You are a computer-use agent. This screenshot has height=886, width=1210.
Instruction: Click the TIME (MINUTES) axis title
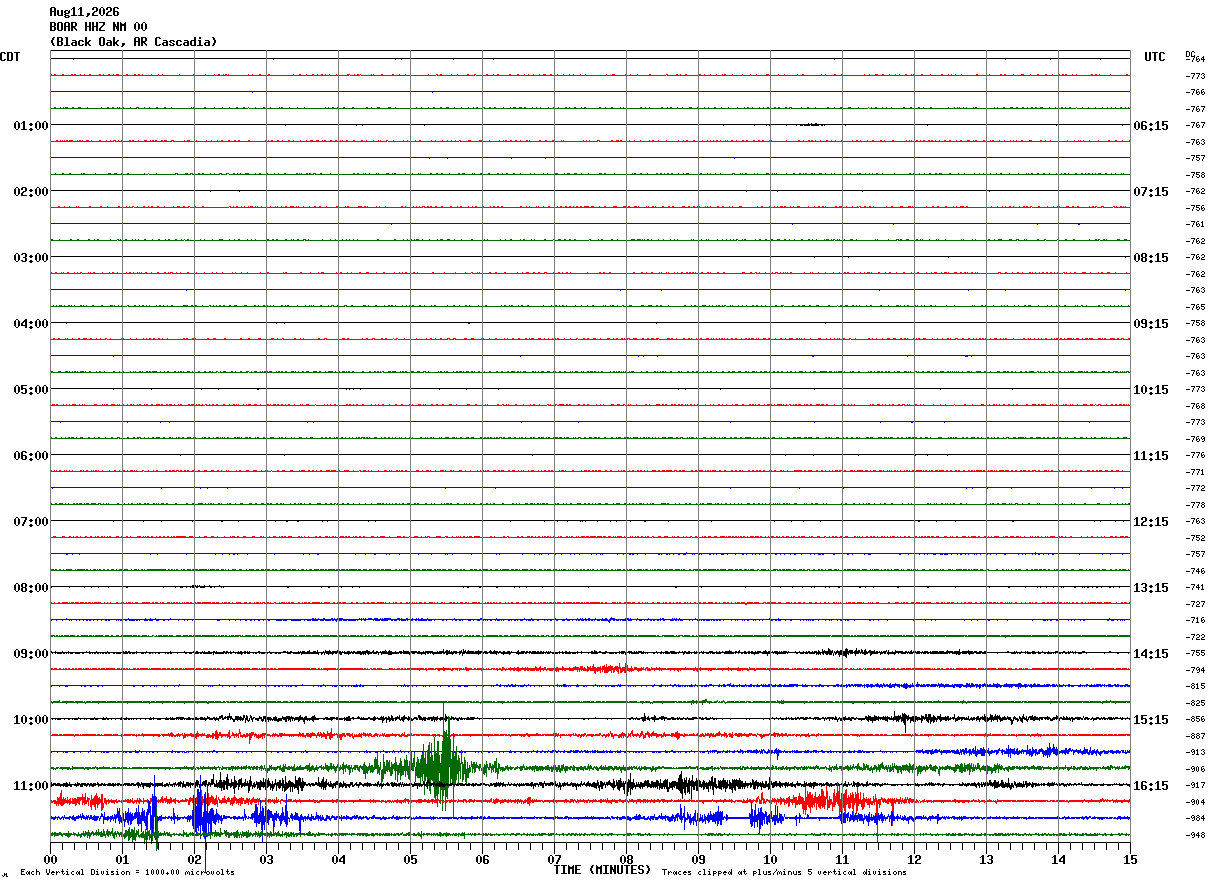(602, 870)
